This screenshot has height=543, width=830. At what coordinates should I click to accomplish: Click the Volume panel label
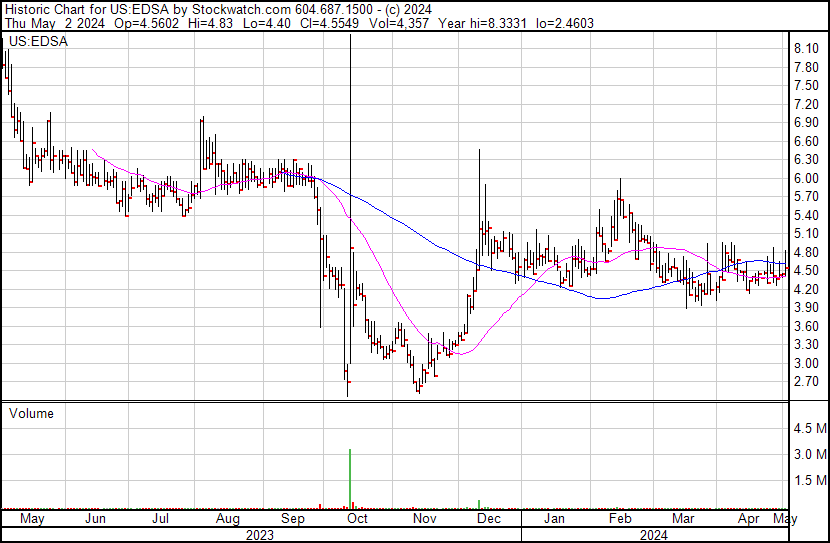coord(31,413)
